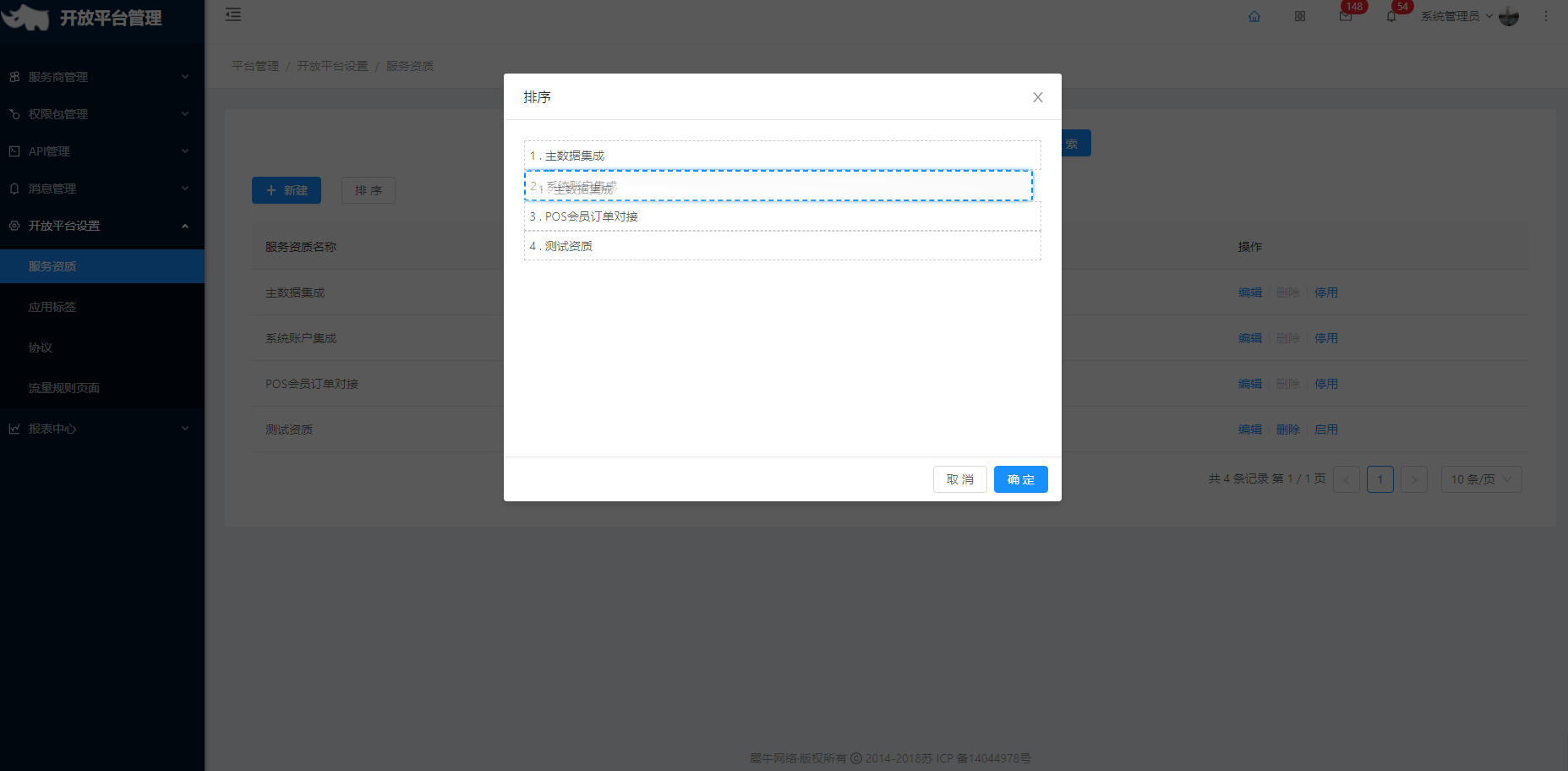The height and width of the screenshot is (771, 1568).
Task: Select the 服务资质 submenu item
Action: coord(102,266)
